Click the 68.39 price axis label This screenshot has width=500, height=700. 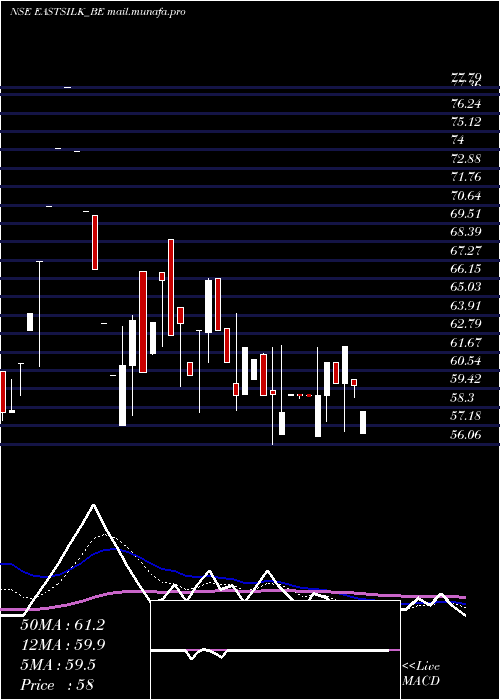pyautogui.click(x=466, y=232)
